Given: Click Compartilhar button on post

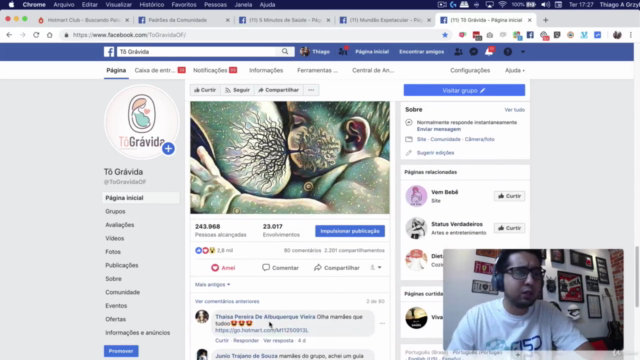Looking at the screenshot, I should (337, 268).
